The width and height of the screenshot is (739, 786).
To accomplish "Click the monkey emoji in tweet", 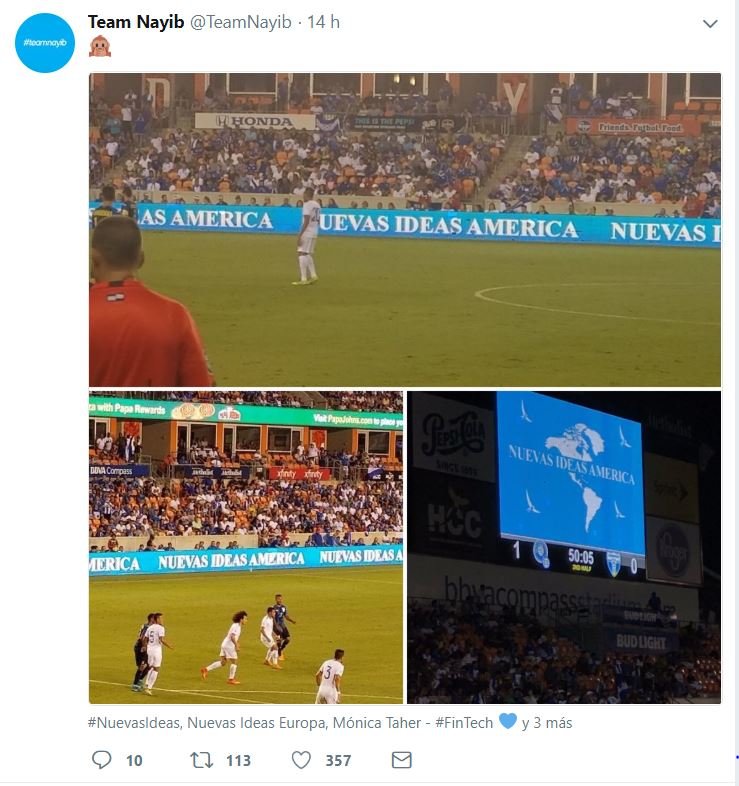I will 100,46.
